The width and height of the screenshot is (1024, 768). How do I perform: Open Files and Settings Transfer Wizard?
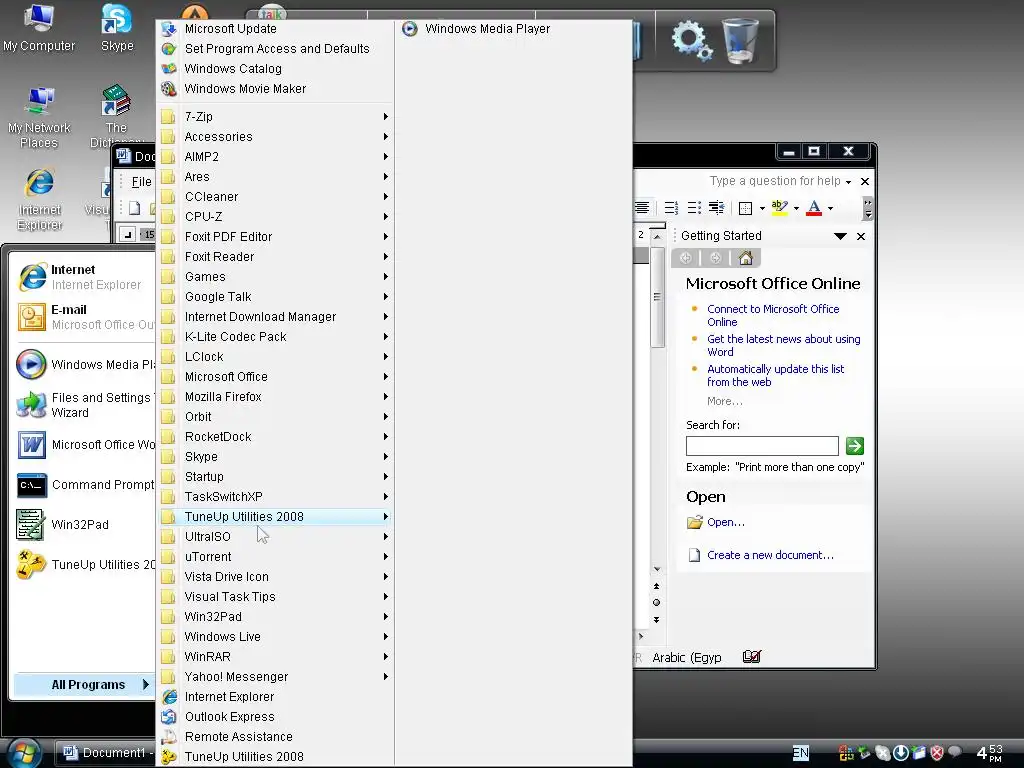[85, 405]
